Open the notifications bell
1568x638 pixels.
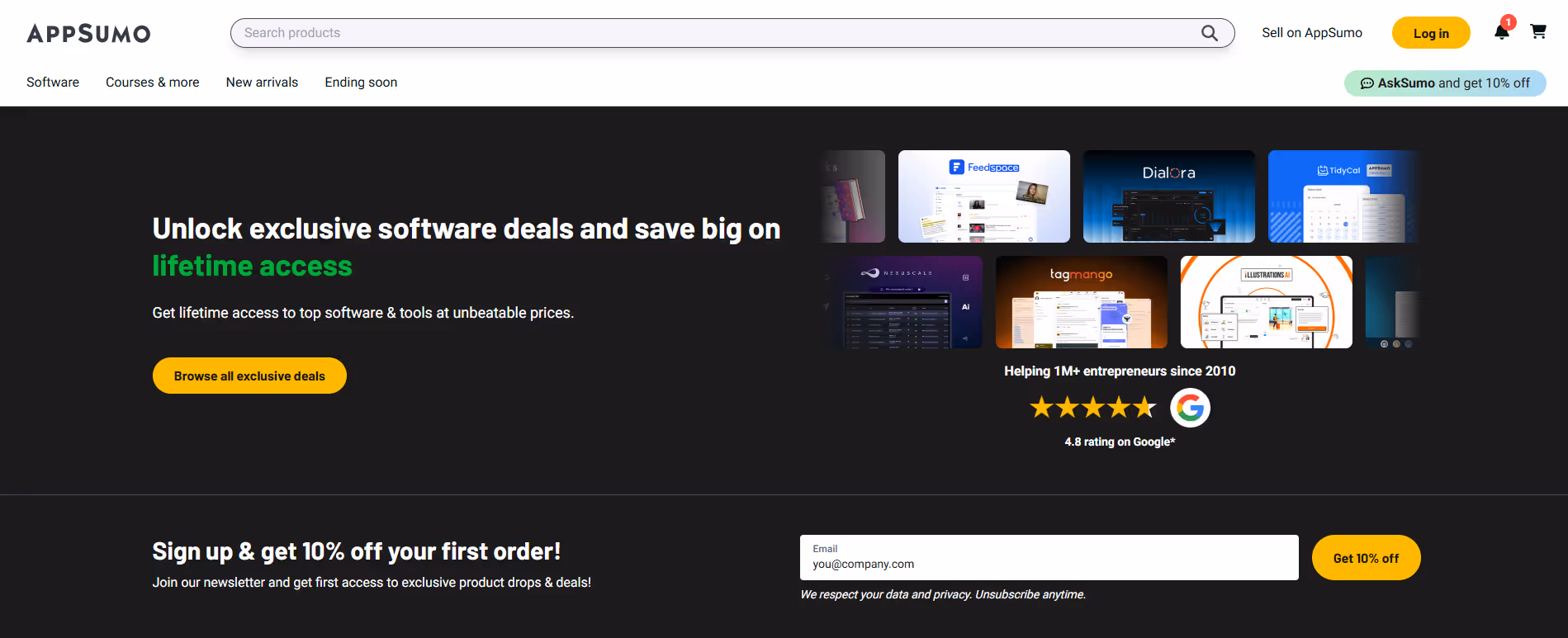coord(1502,32)
